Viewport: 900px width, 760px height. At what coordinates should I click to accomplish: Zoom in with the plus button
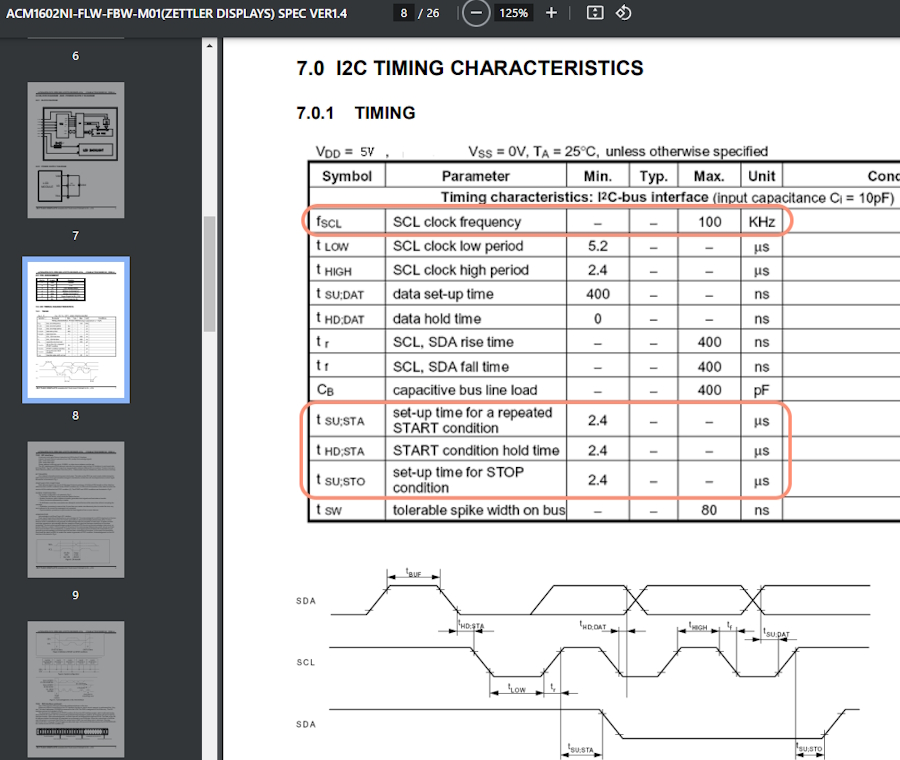click(x=551, y=13)
